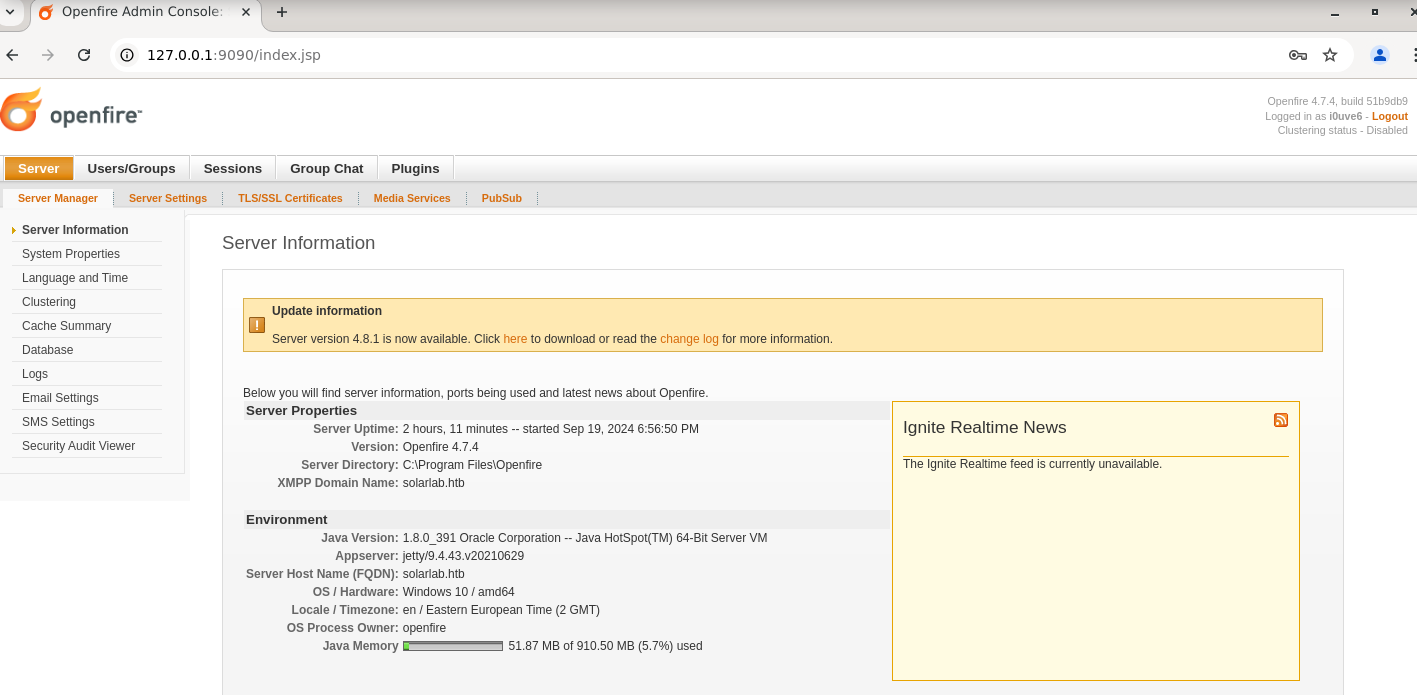Click the Logout link

pyautogui.click(x=1389, y=116)
